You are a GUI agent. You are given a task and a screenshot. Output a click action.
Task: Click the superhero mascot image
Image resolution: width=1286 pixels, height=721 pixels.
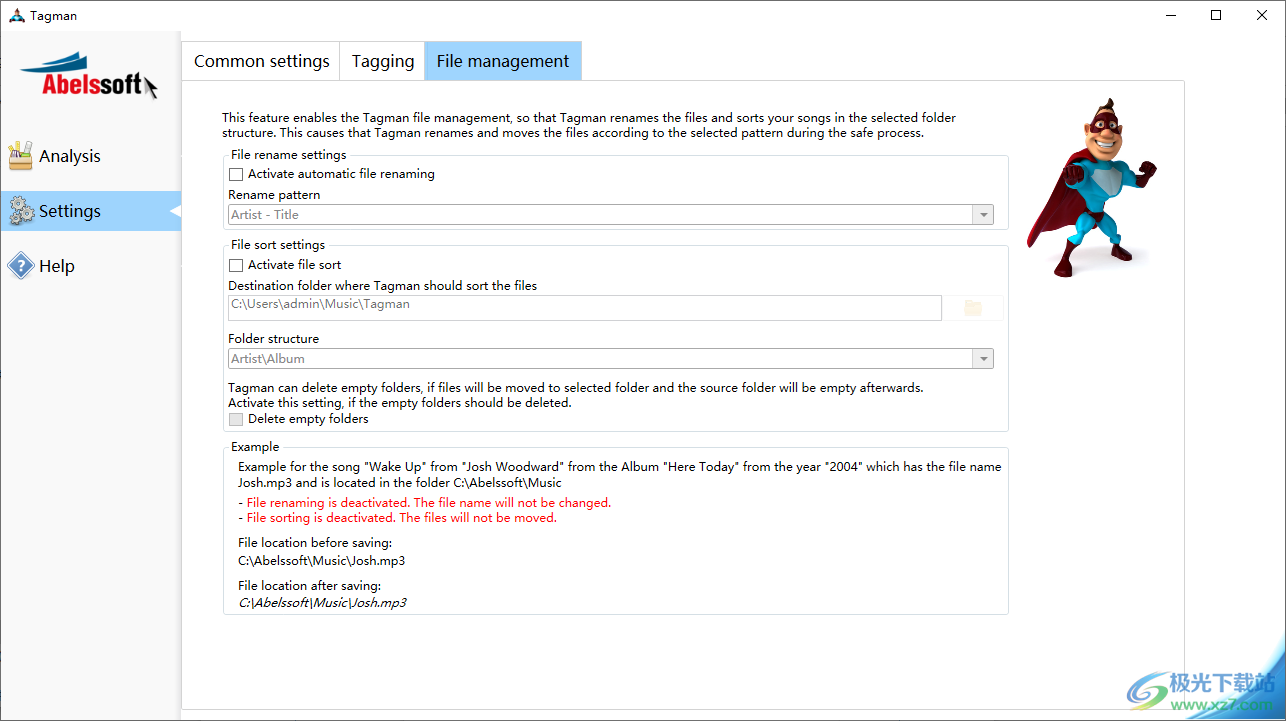coord(1090,187)
